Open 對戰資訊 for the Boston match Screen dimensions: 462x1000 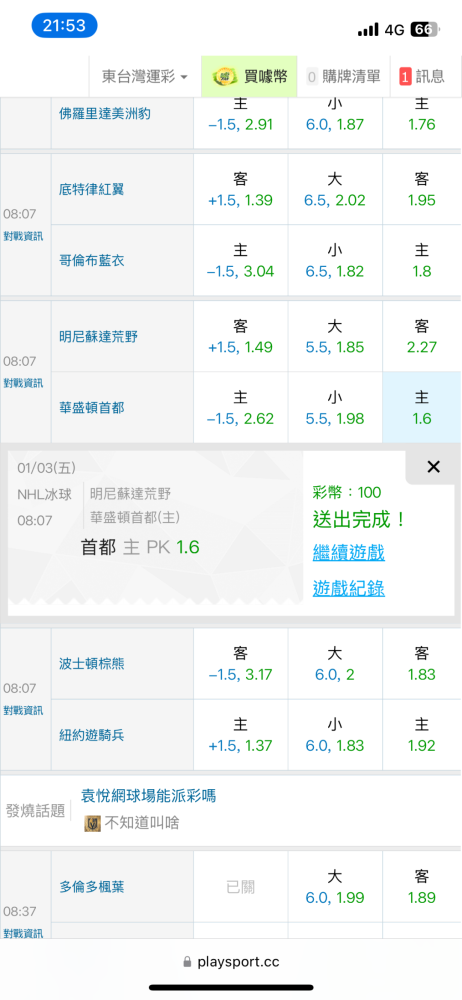24,710
